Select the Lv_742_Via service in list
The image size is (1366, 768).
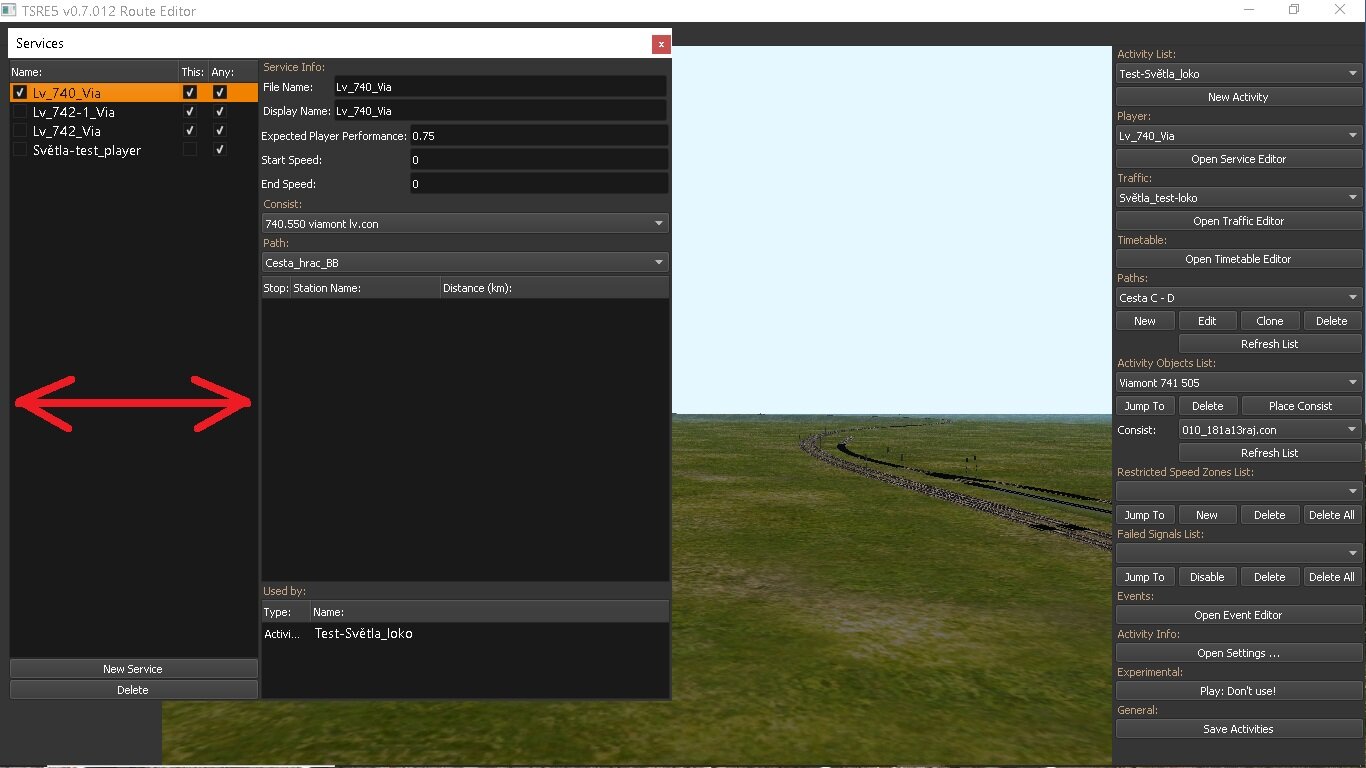tap(67, 131)
